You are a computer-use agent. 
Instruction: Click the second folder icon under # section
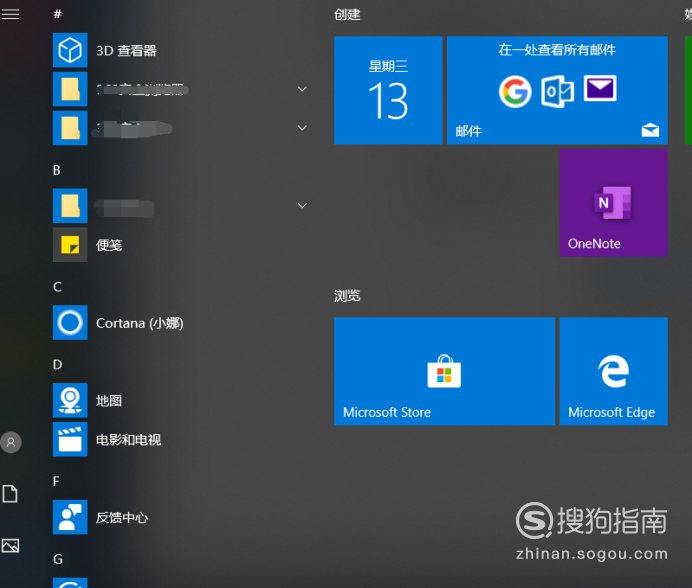pos(70,128)
